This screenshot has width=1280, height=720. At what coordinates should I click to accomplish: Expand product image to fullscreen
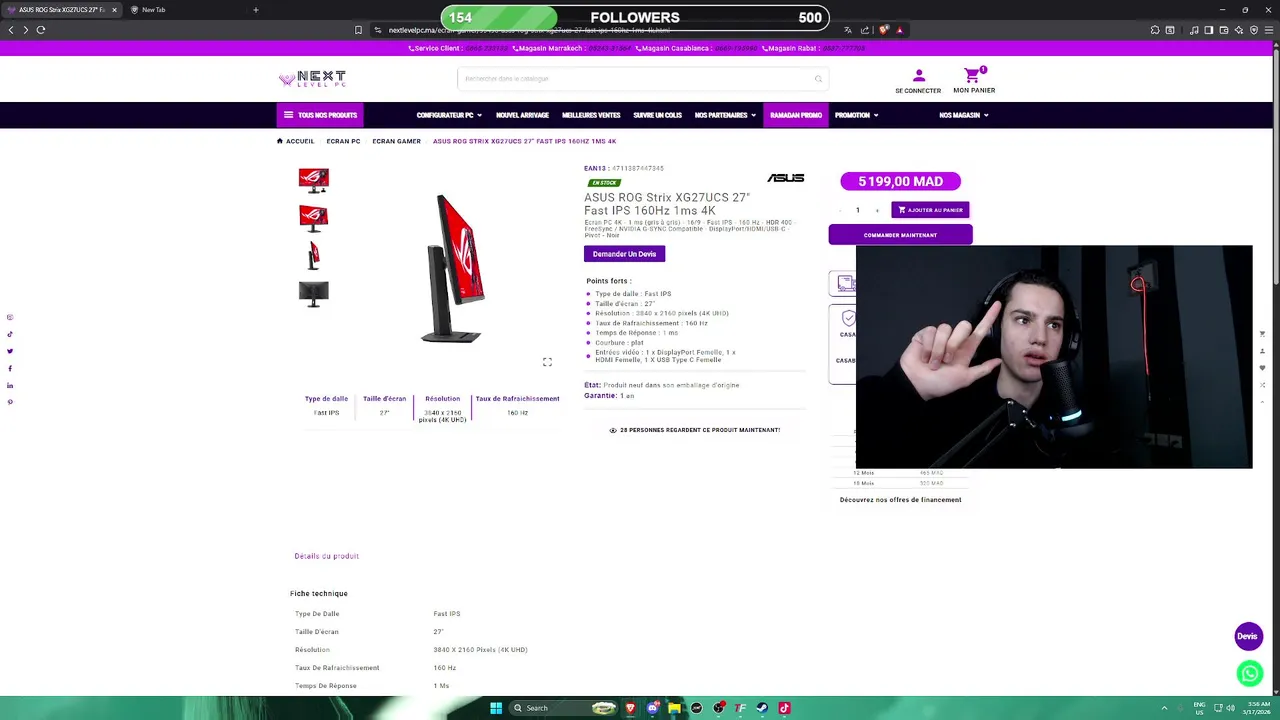pyautogui.click(x=547, y=362)
